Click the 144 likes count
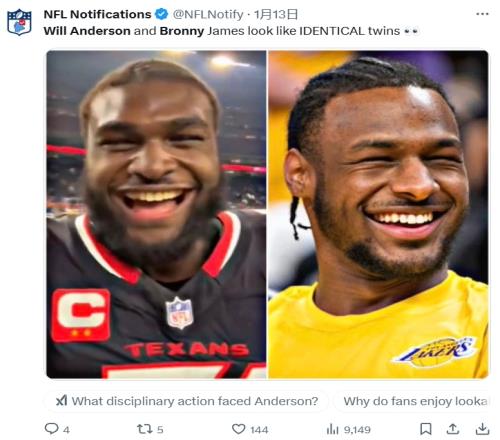This screenshot has height=440, width=500. pos(259,430)
